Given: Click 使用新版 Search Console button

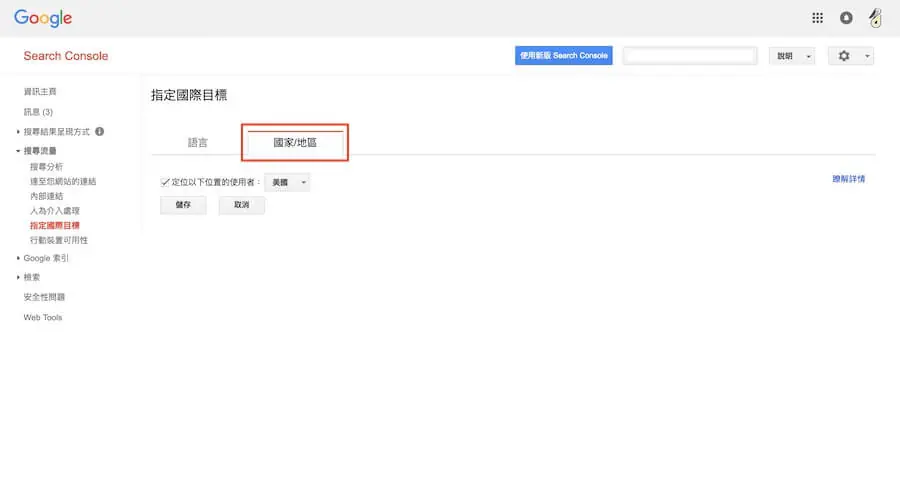Looking at the screenshot, I should [x=564, y=56].
